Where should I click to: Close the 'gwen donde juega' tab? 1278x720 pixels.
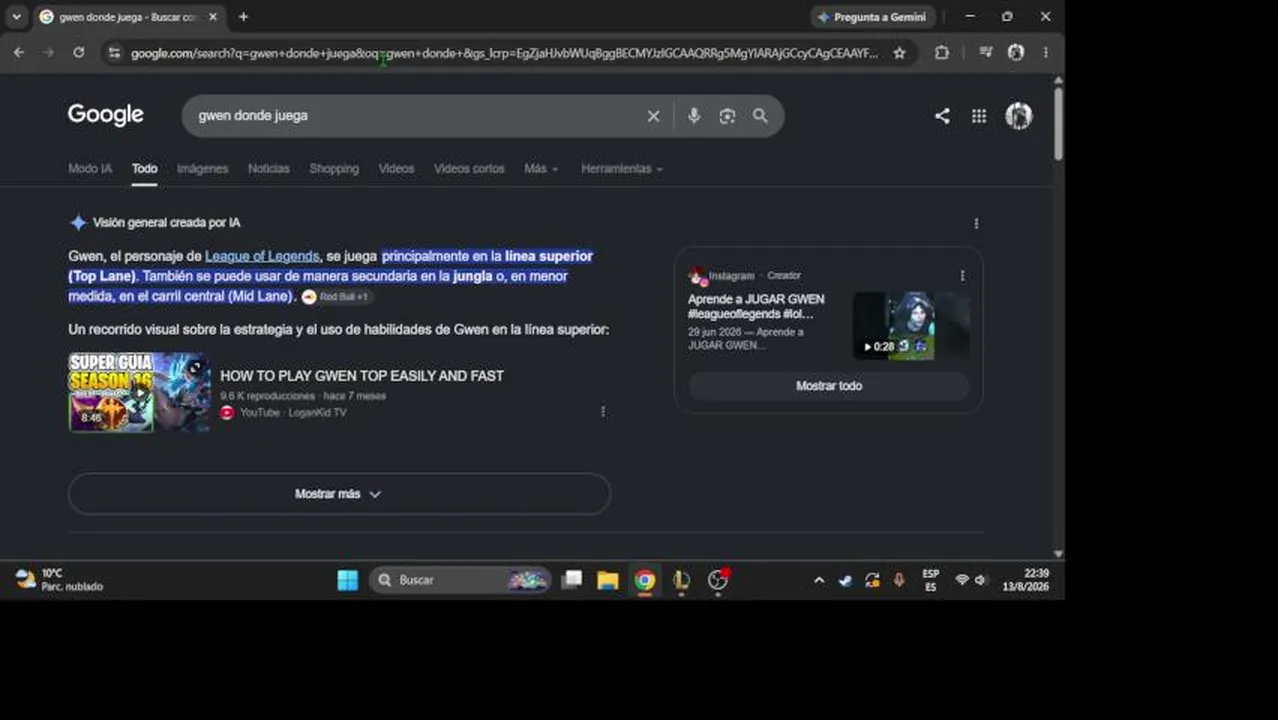pyautogui.click(x=212, y=17)
